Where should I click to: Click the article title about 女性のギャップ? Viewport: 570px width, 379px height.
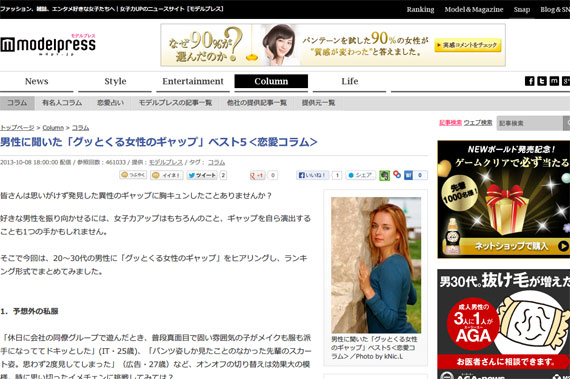tap(158, 142)
